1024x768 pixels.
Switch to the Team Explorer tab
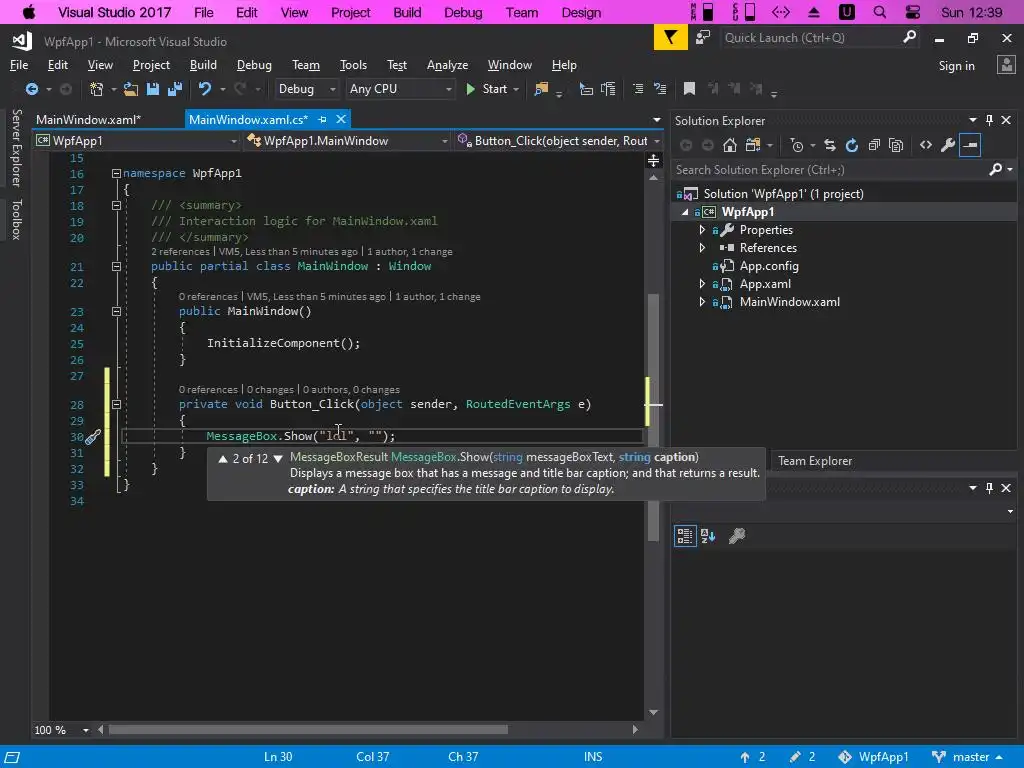(815, 460)
